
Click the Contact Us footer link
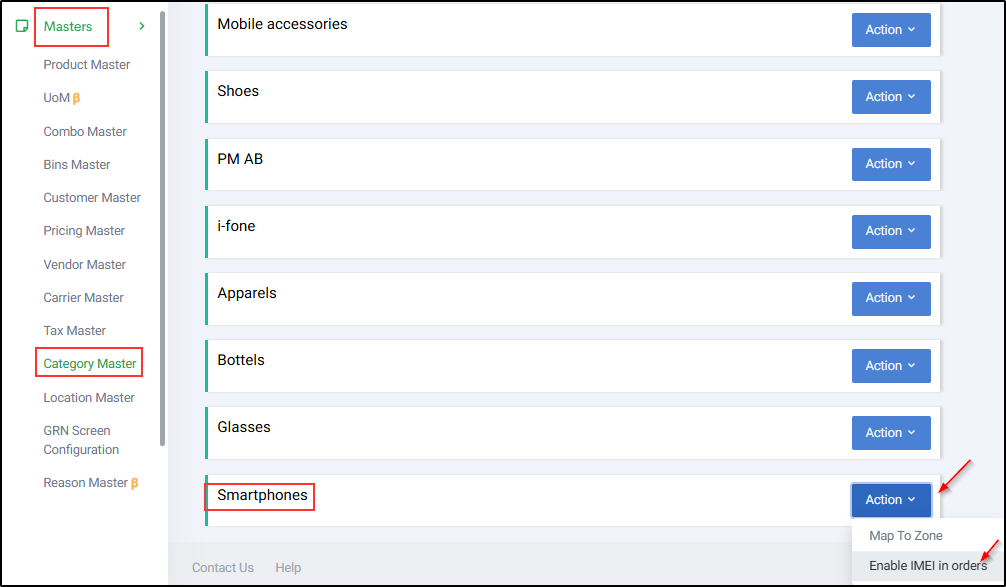click(223, 568)
